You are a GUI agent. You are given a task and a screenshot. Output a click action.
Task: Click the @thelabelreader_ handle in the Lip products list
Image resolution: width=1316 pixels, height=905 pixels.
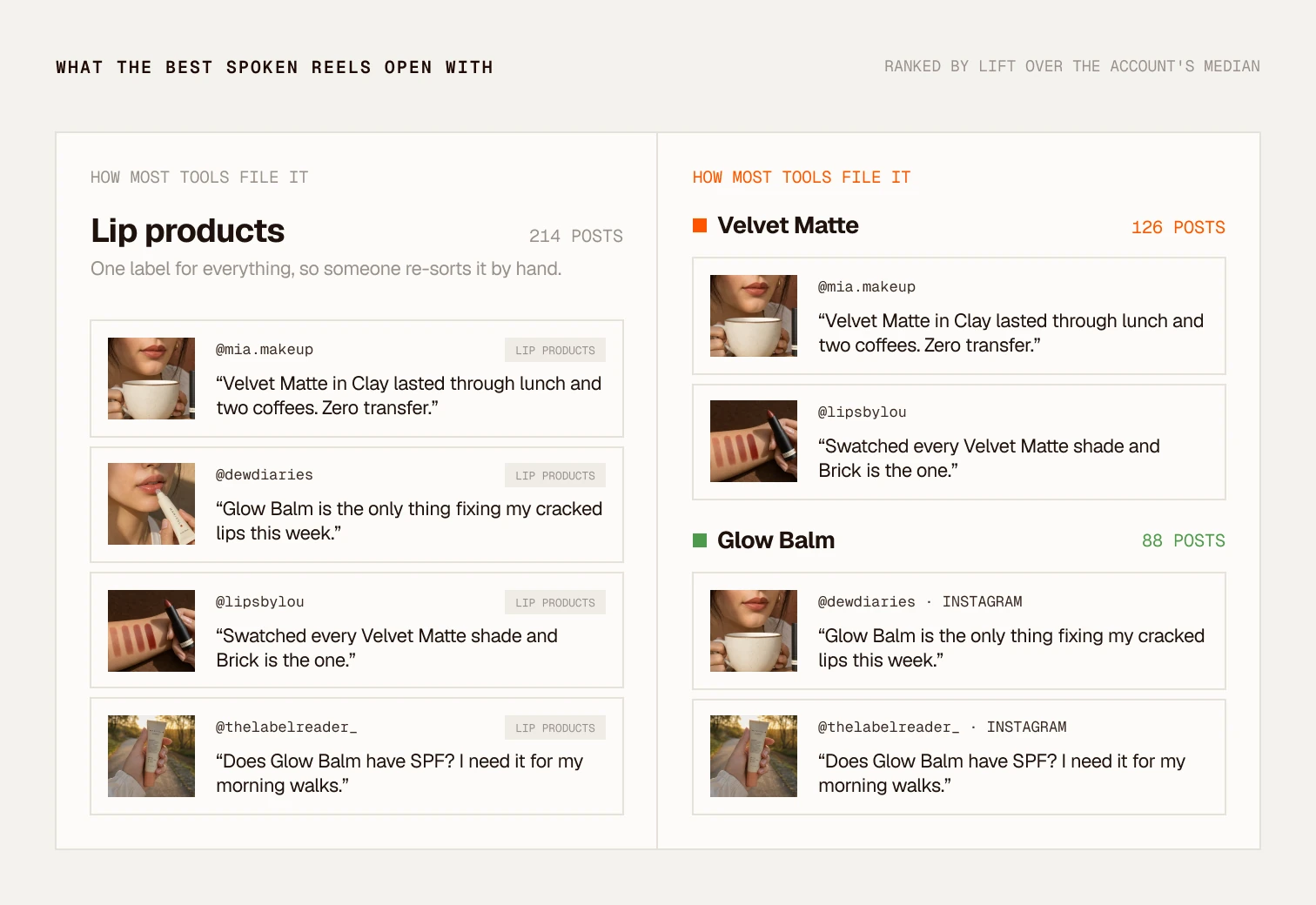coord(286,727)
